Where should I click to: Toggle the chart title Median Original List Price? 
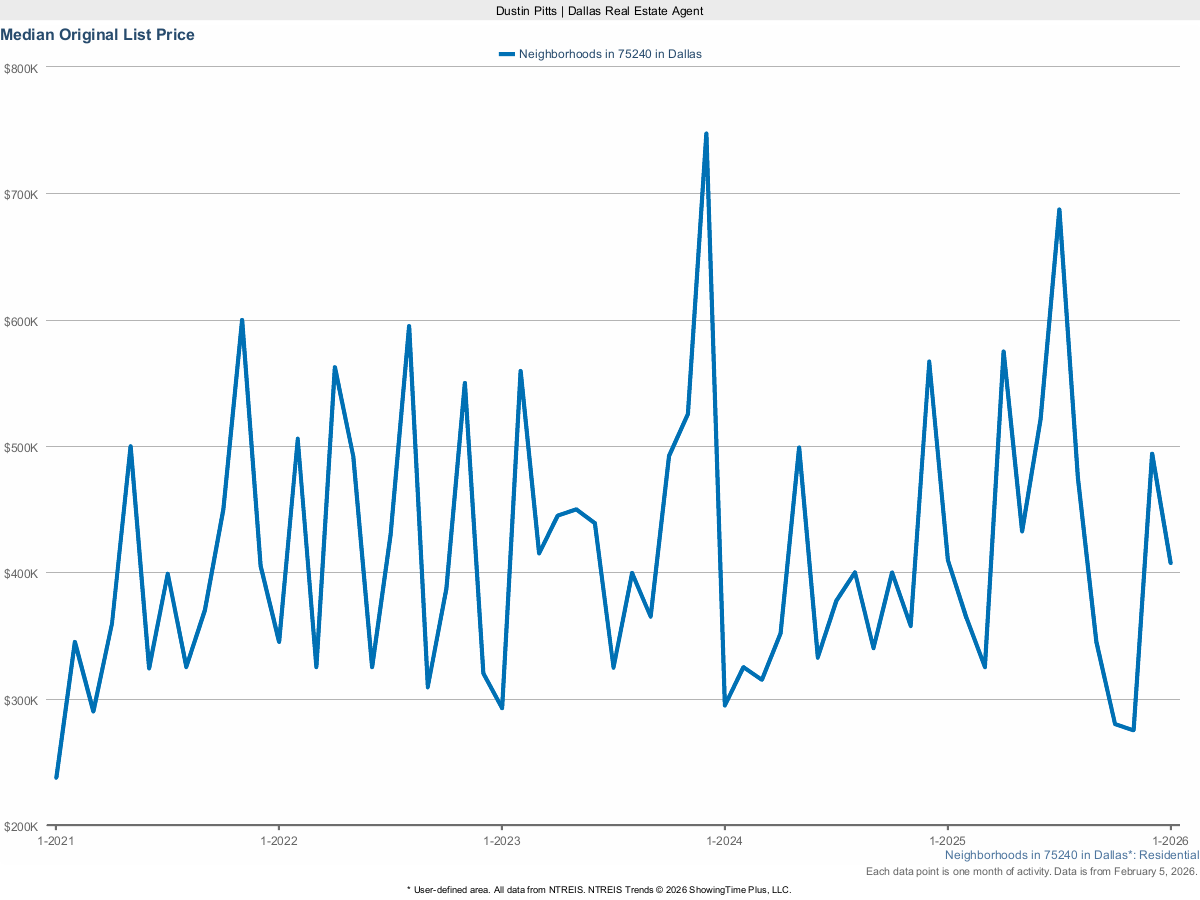pyautogui.click(x=98, y=34)
